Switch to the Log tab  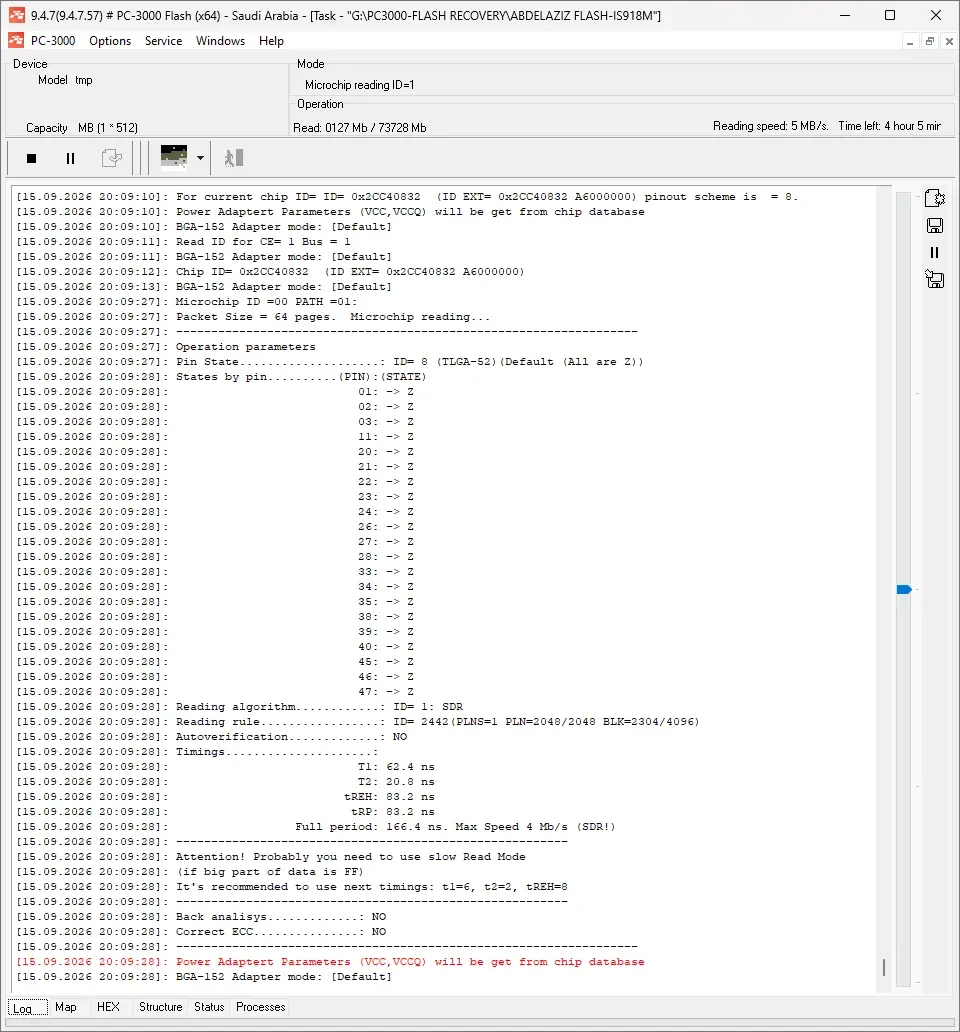click(x=28, y=1008)
